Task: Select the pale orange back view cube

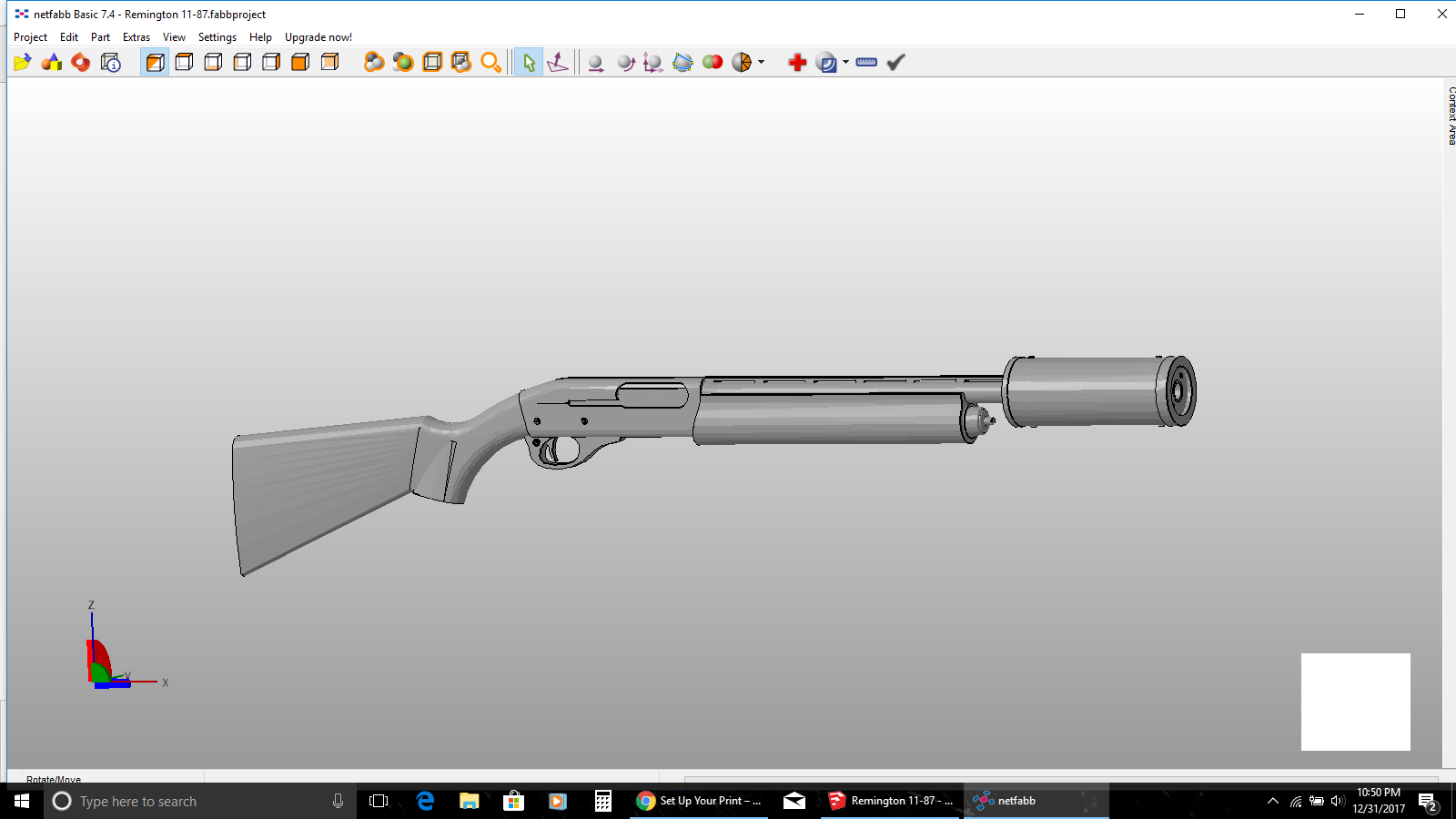Action: (x=329, y=62)
